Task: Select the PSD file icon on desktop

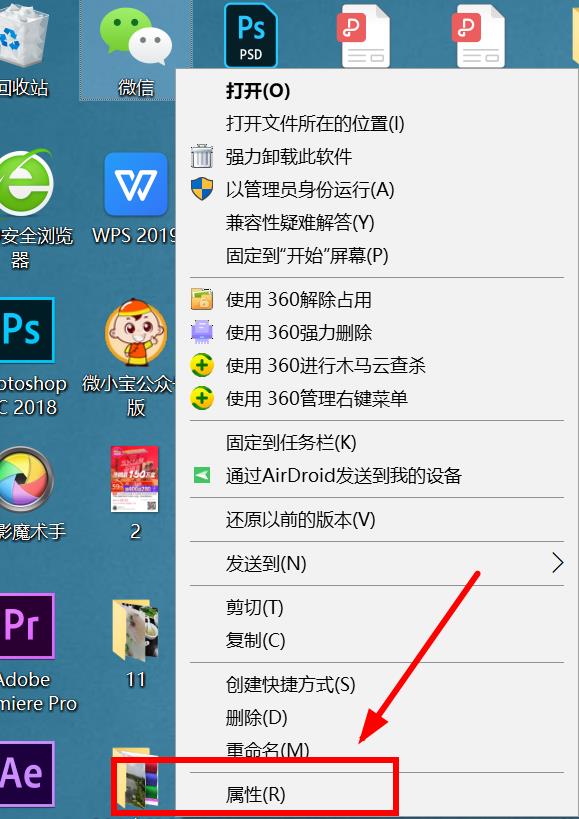Action: tap(251, 36)
